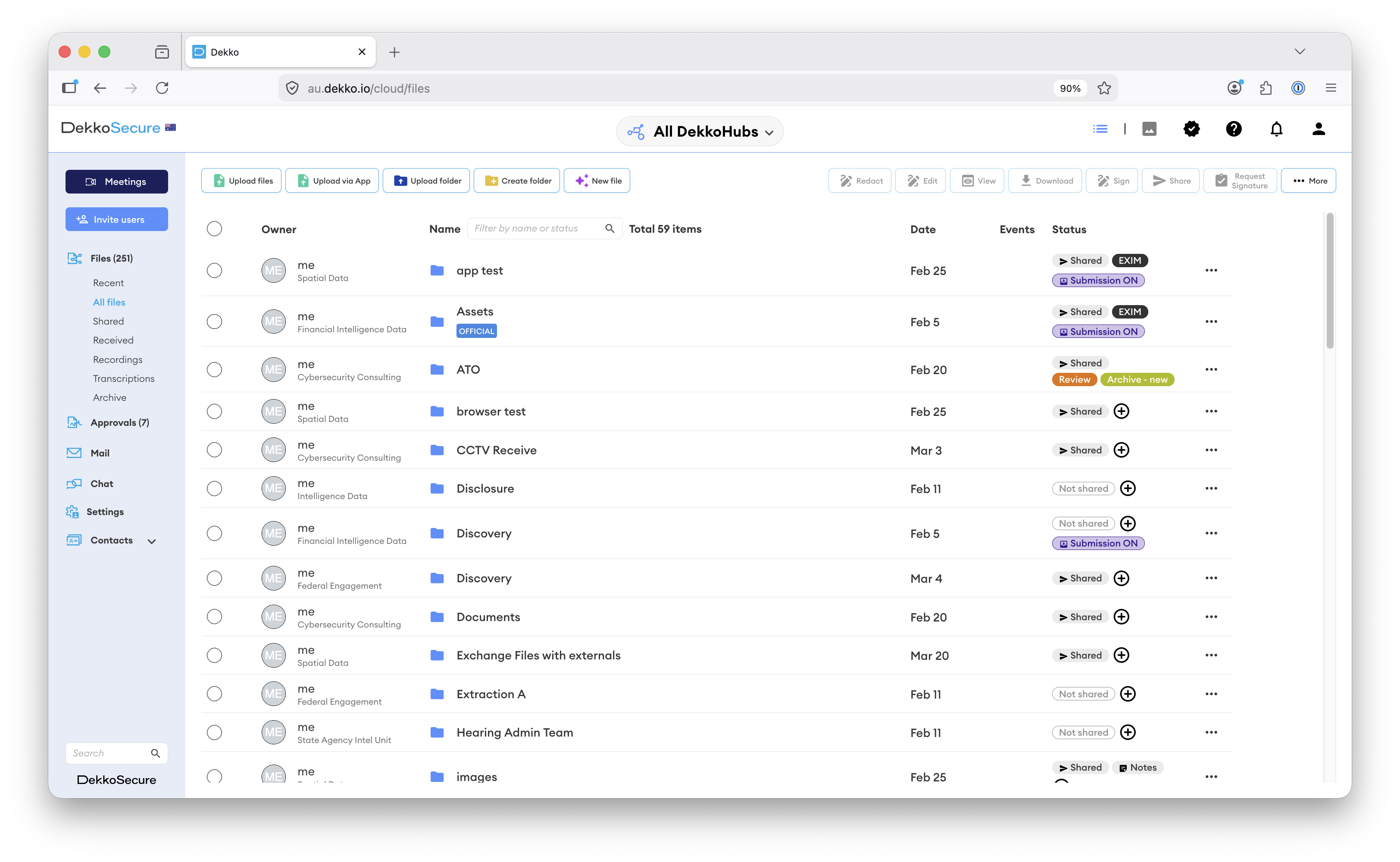Open the Transcriptions section
This screenshot has height=862, width=1400.
pyautogui.click(x=124, y=378)
